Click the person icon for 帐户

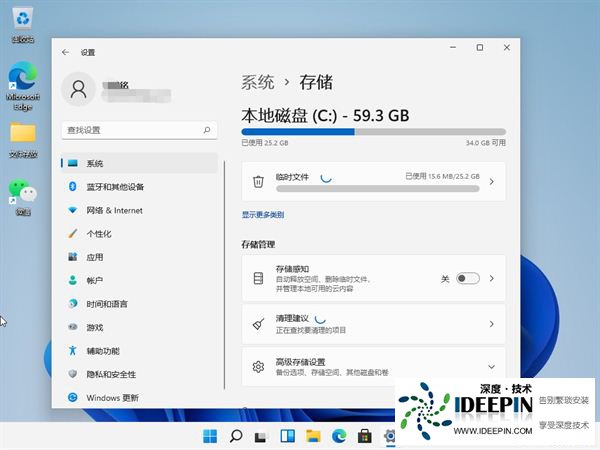[x=73, y=280]
